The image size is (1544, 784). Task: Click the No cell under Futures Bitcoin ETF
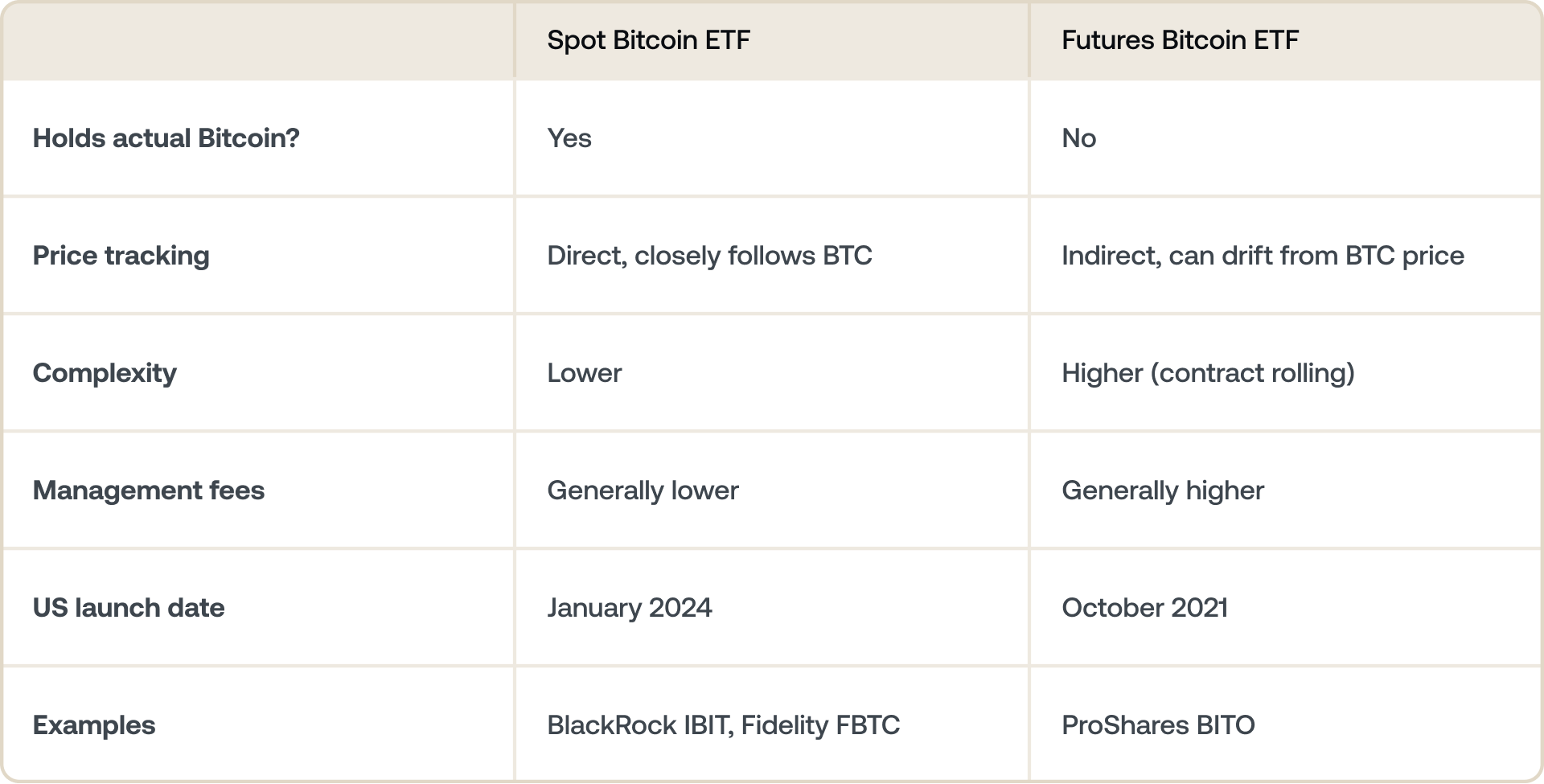tap(1078, 138)
